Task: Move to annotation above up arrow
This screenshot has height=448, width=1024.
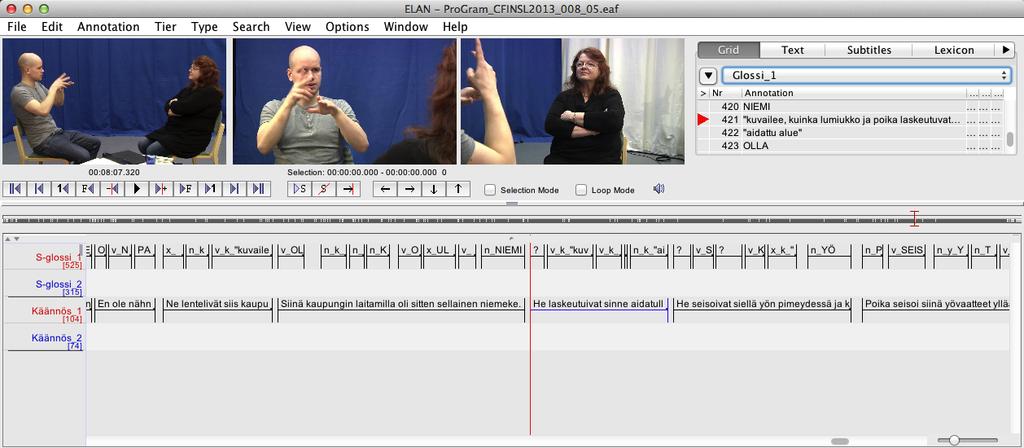Action: tap(458, 189)
